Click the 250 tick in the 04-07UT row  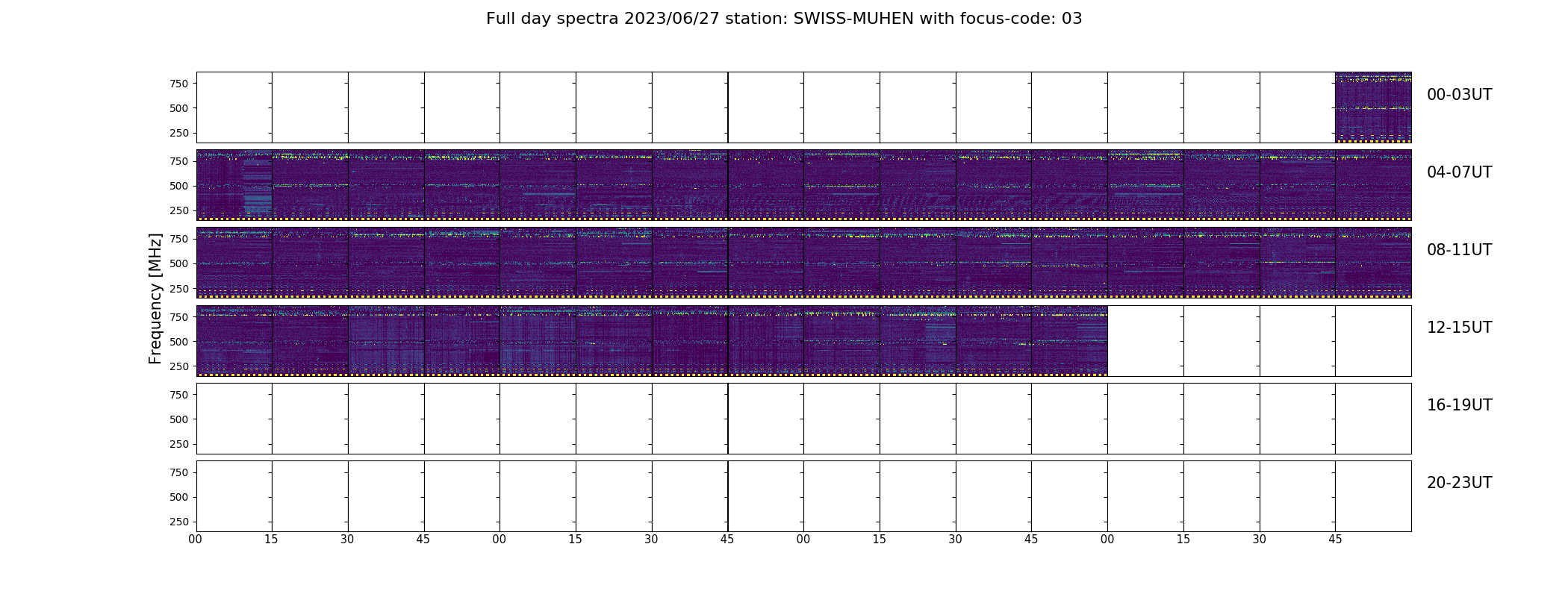pos(178,210)
